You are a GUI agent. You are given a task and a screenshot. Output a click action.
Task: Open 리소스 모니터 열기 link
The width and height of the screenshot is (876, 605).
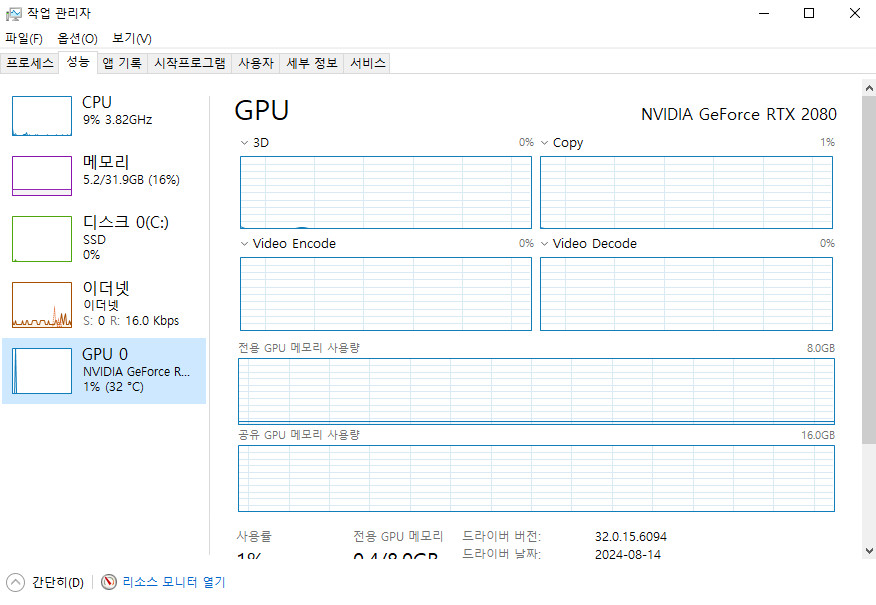point(174,582)
